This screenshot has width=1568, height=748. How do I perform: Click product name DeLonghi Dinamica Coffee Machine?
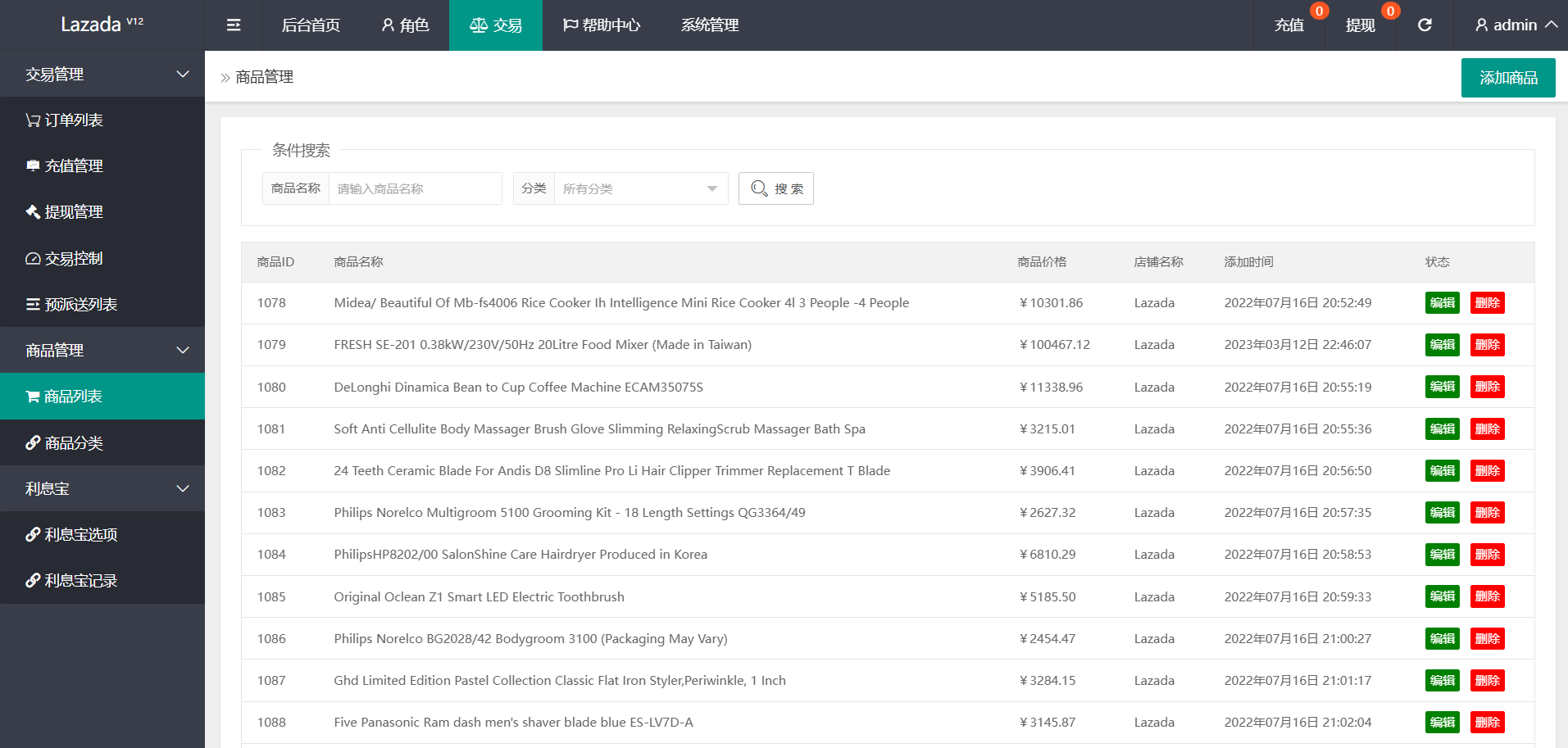click(x=518, y=388)
